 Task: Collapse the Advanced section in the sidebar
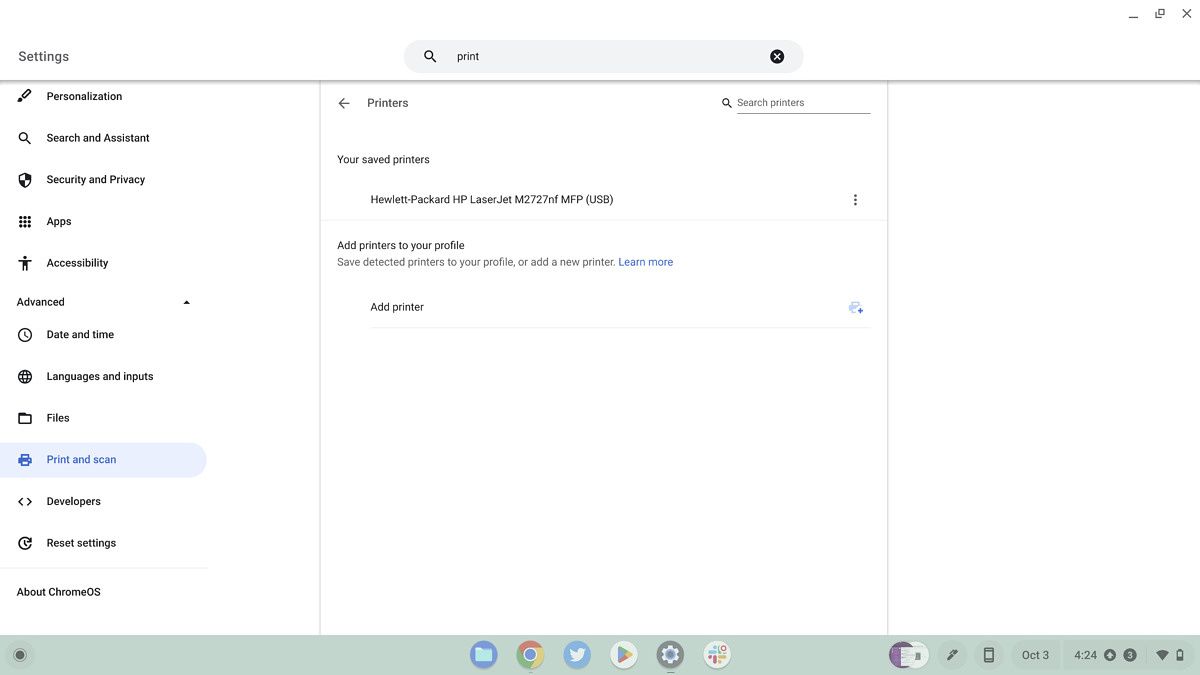[186, 301]
